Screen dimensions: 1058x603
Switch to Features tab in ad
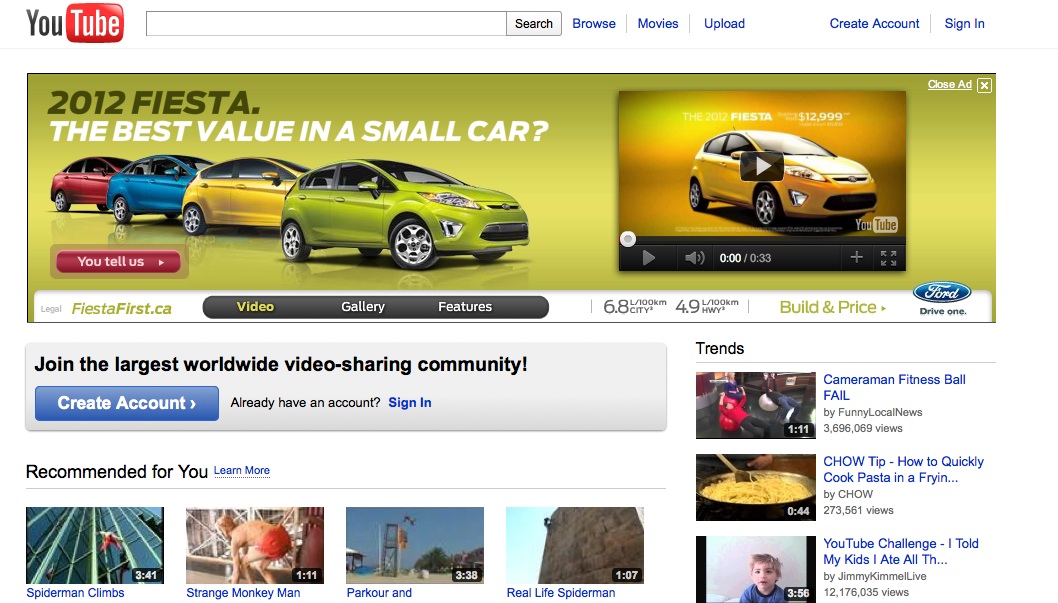click(x=465, y=307)
